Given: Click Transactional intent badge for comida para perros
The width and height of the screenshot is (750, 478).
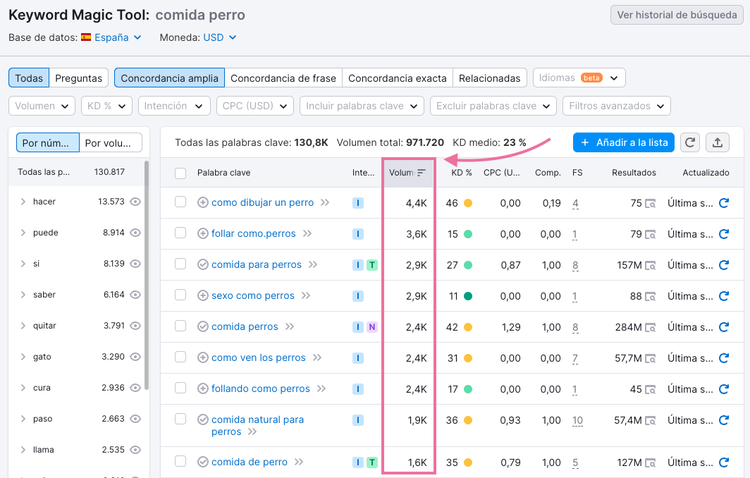Looking at the screenshot, I should (372, 265).
